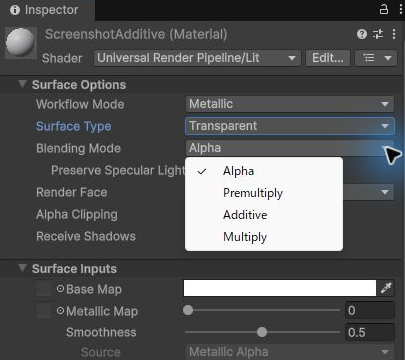Click the Smoothness label
The height and width of the screenshot is (360, 405).
(101, 332)
